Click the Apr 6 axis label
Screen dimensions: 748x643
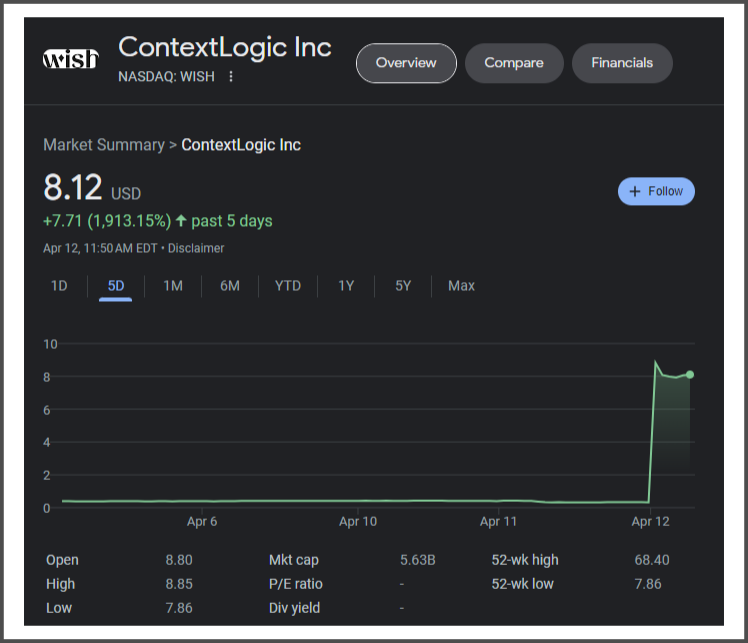(x=202, y=521)
